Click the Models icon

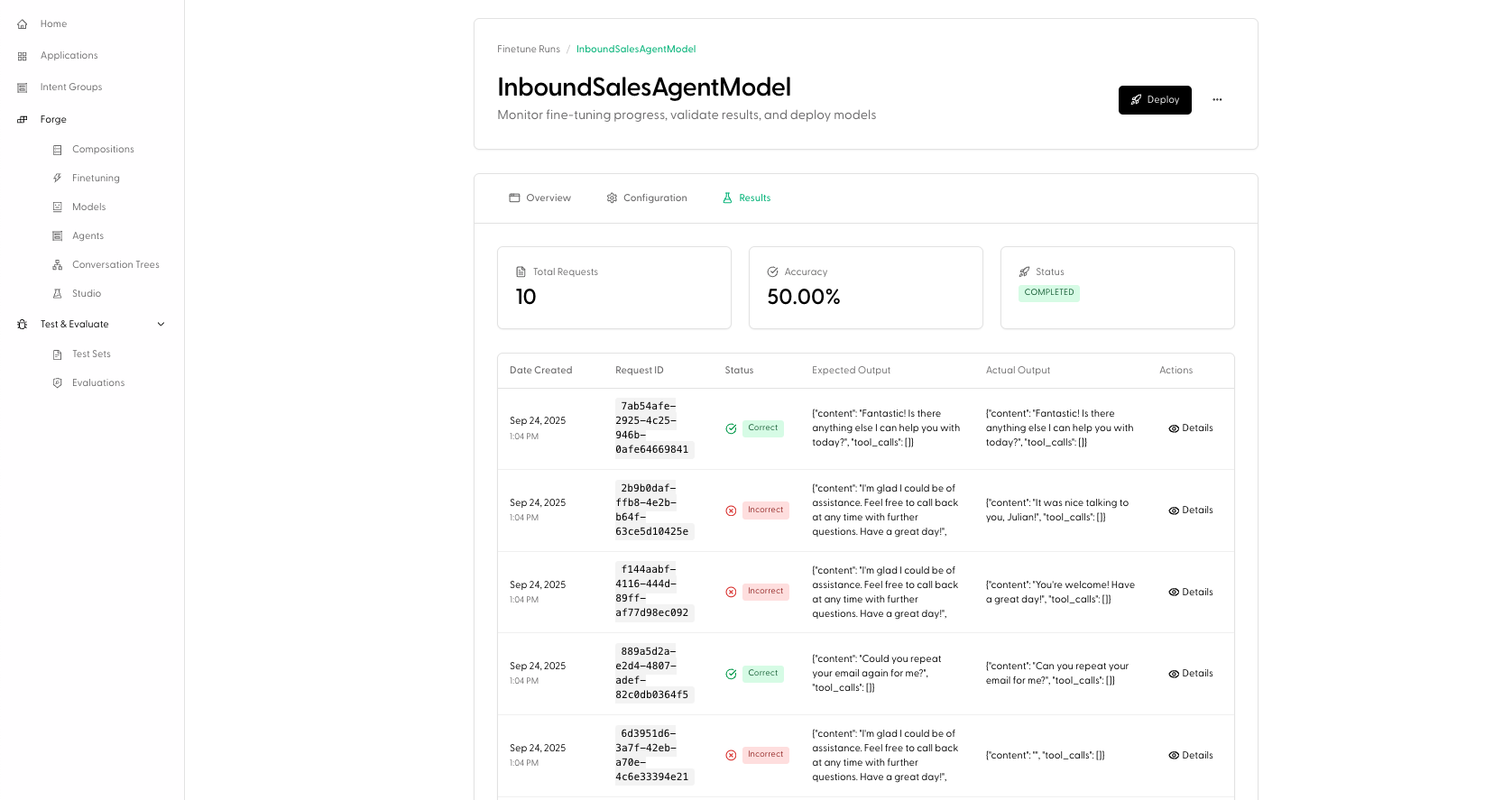(58, 207)
